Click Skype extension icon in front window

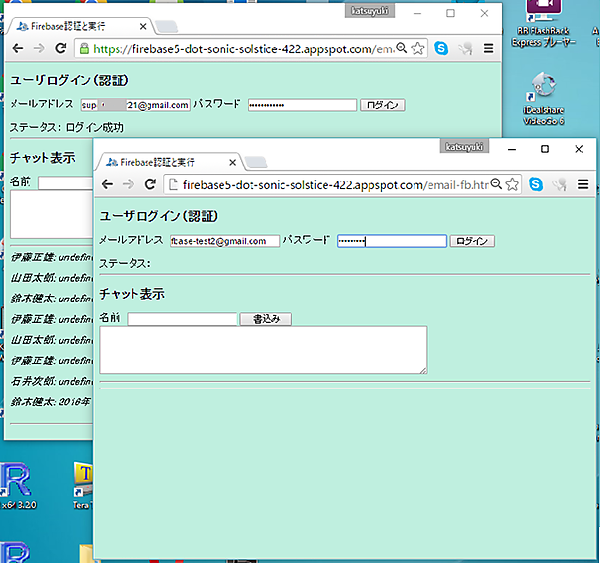537,185
